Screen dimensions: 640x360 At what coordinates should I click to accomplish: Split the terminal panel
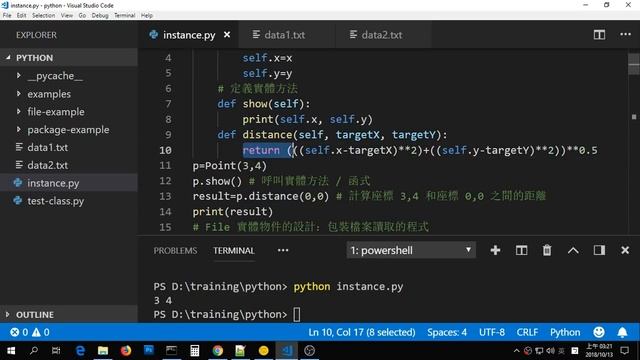point(521,250)
